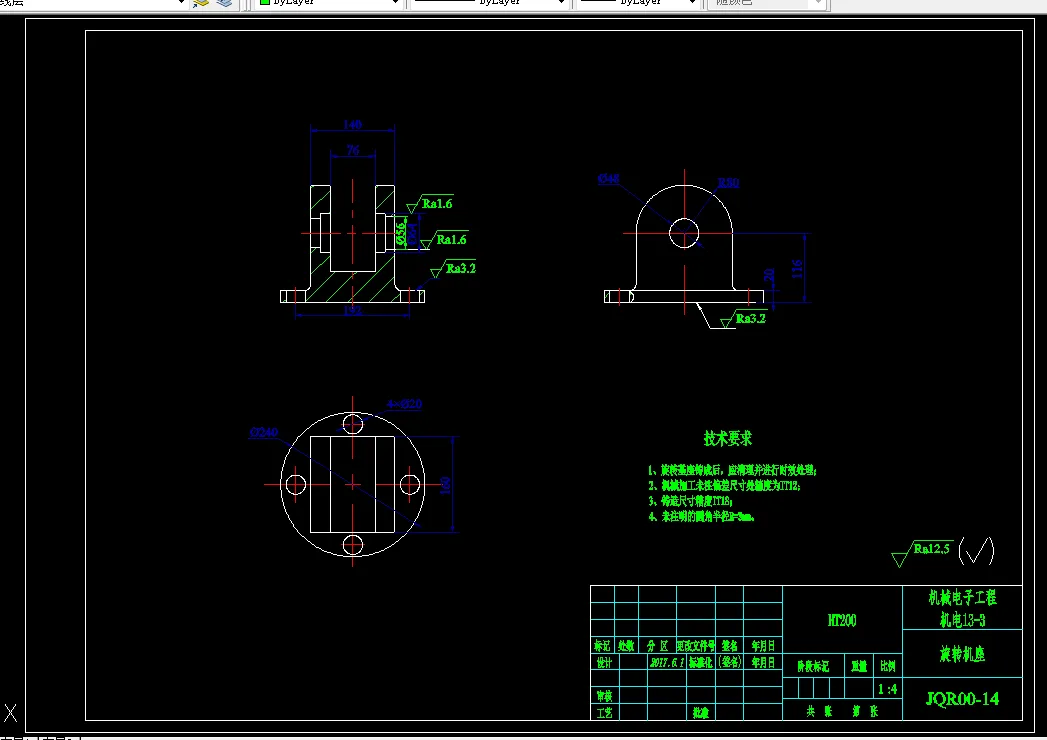Select the 分区 cell in title block
1047x740 pixels.
click(657, 646)
